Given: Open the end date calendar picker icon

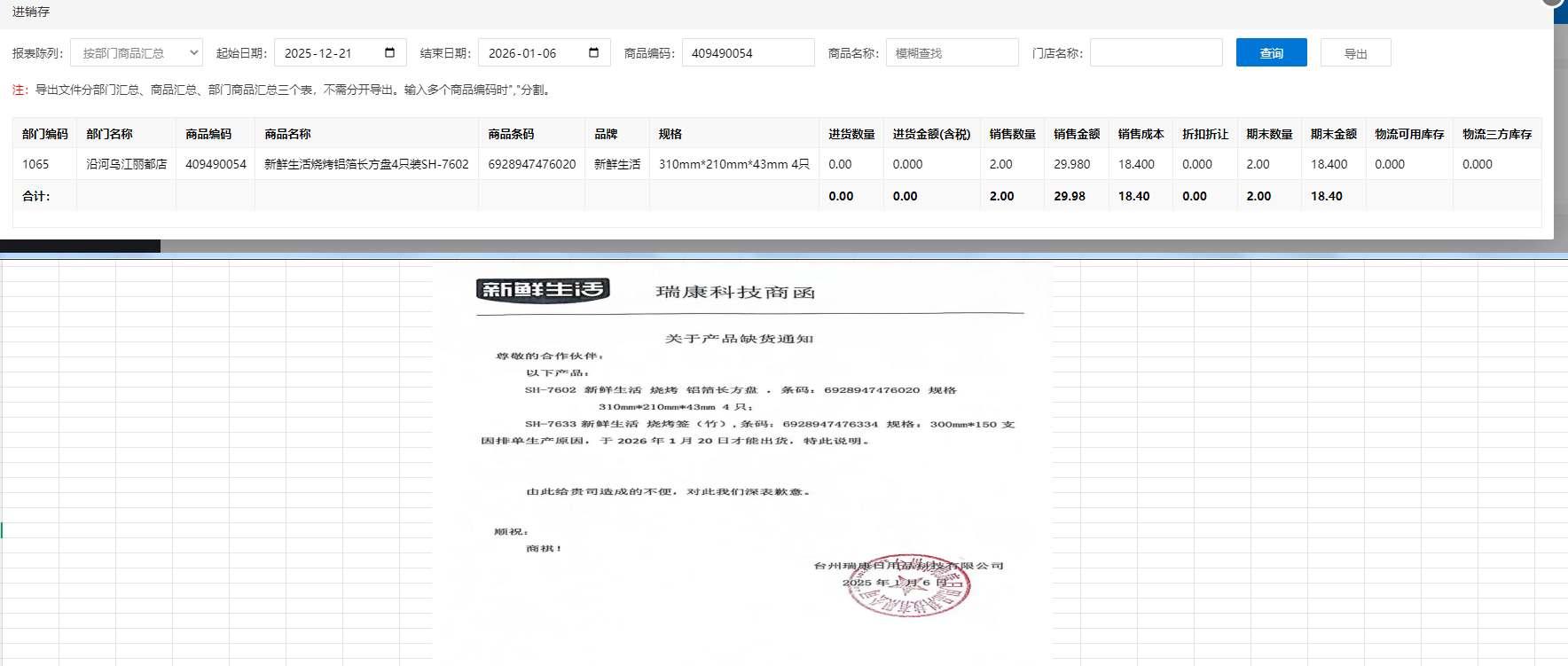Looking at the screenshot, I should point(593,52).
